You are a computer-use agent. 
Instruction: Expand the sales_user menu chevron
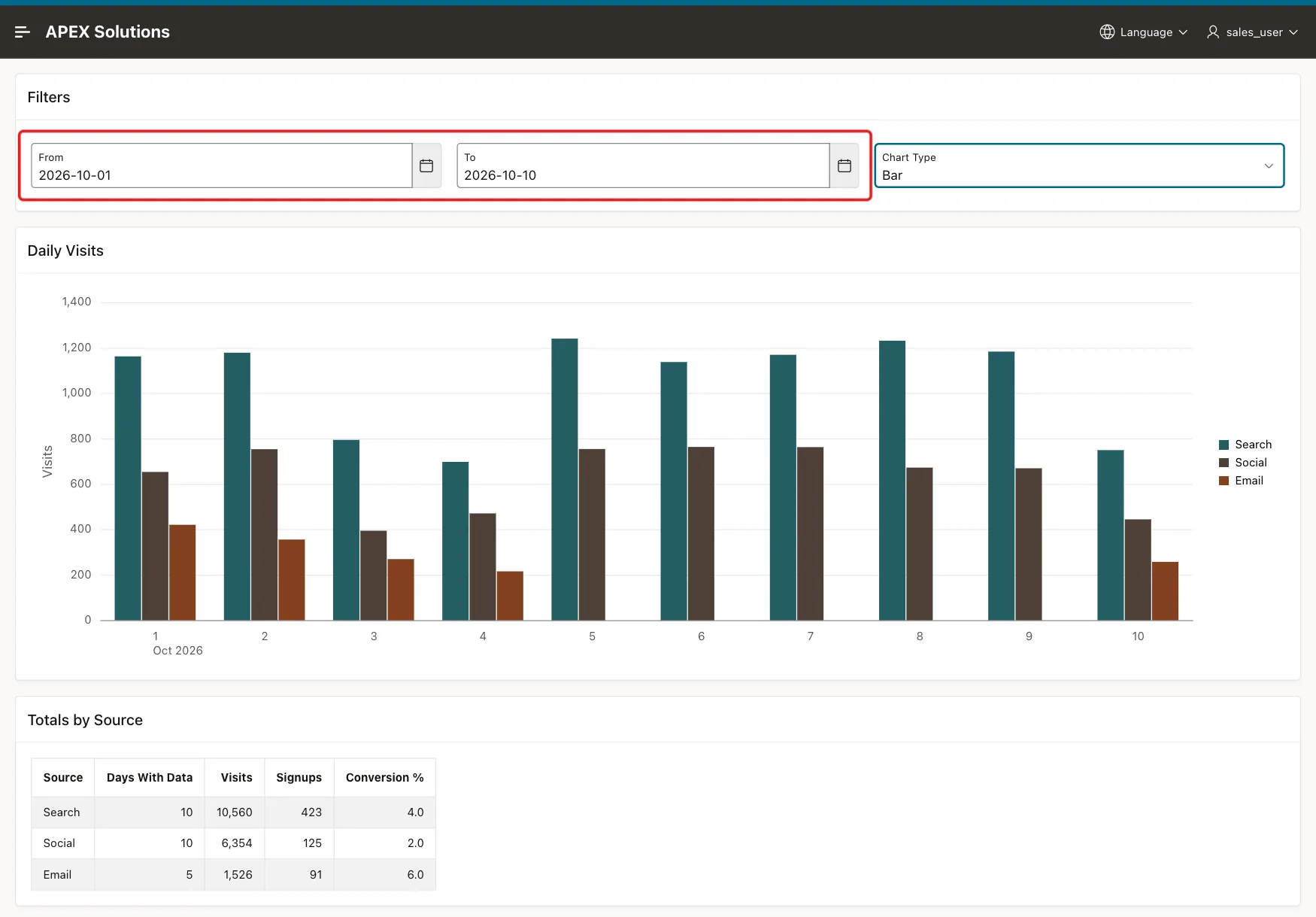pos(1293,32)
